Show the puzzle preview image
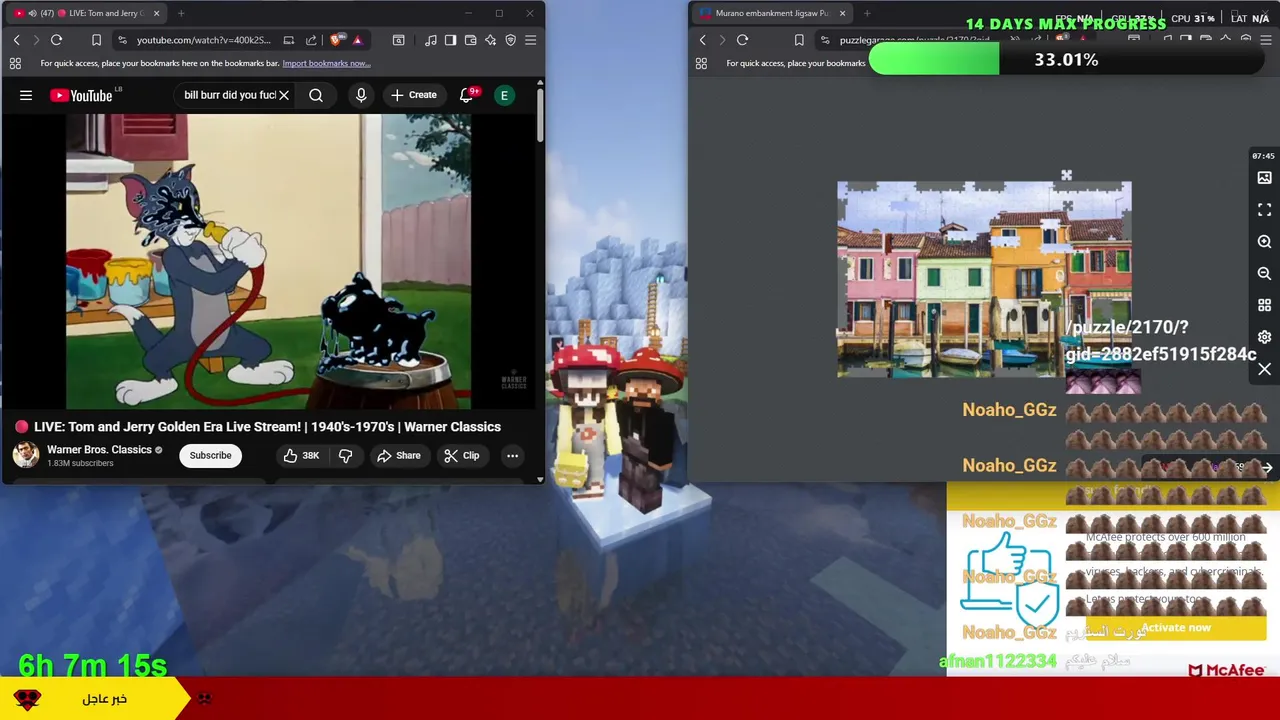1280x720 pixels. pyautogui.click(x=1264, y=178)
